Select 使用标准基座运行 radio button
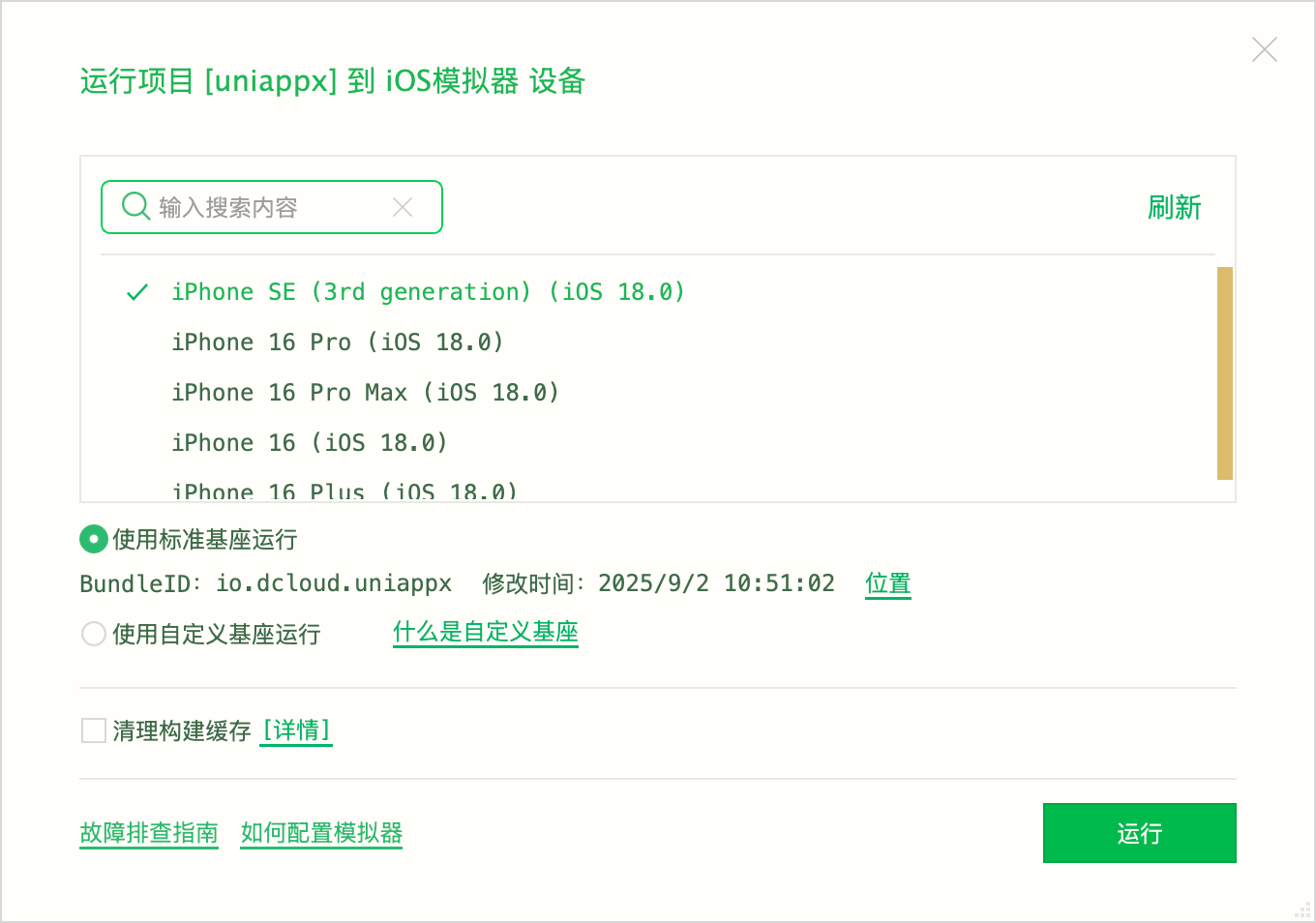Screen dimensions: 1316x923 [x=93, y=539]
